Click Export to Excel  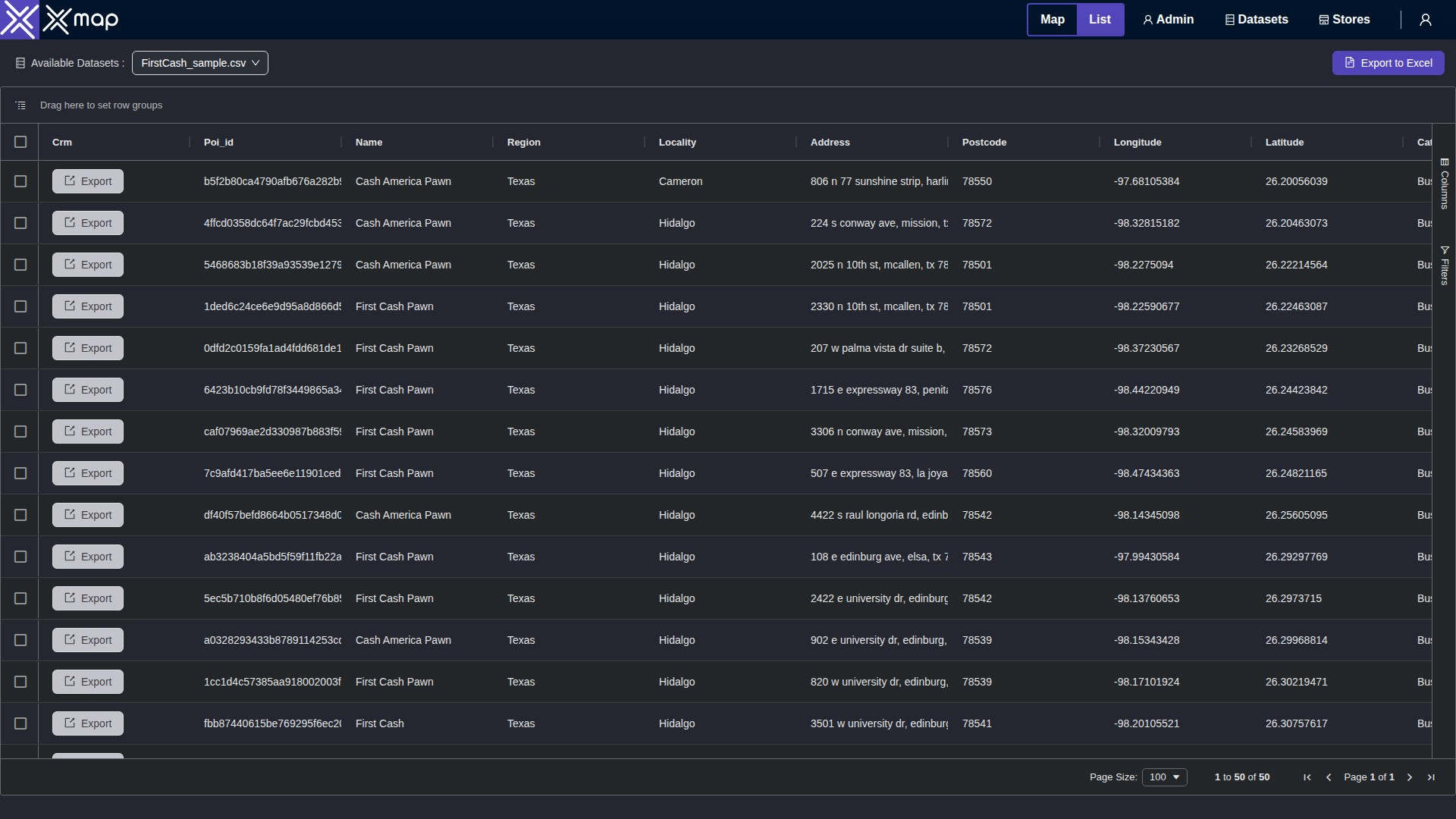1389,63
